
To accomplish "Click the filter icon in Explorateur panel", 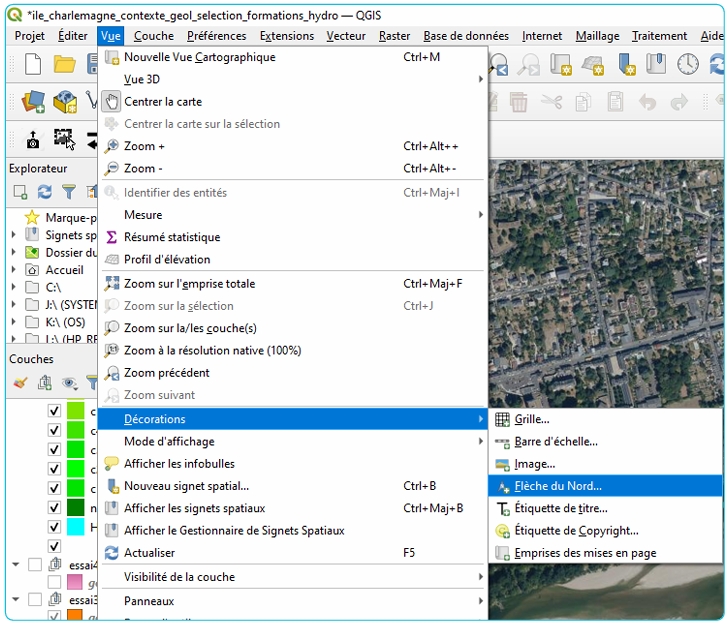I will (69, 191).
